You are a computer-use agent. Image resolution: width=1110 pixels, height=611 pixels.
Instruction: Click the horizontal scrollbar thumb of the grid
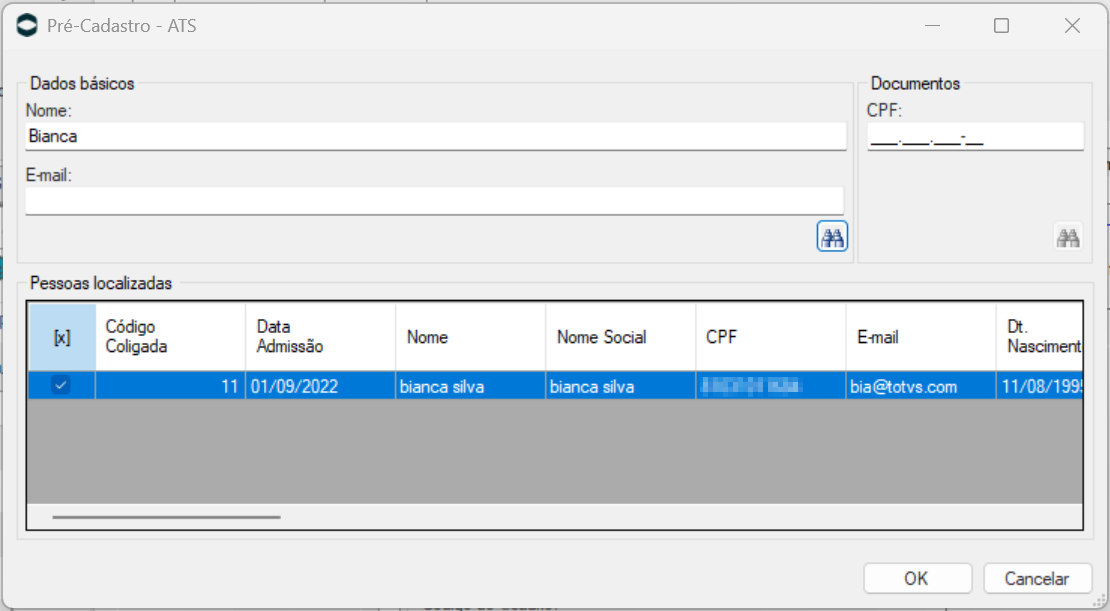tap(166, 517)
